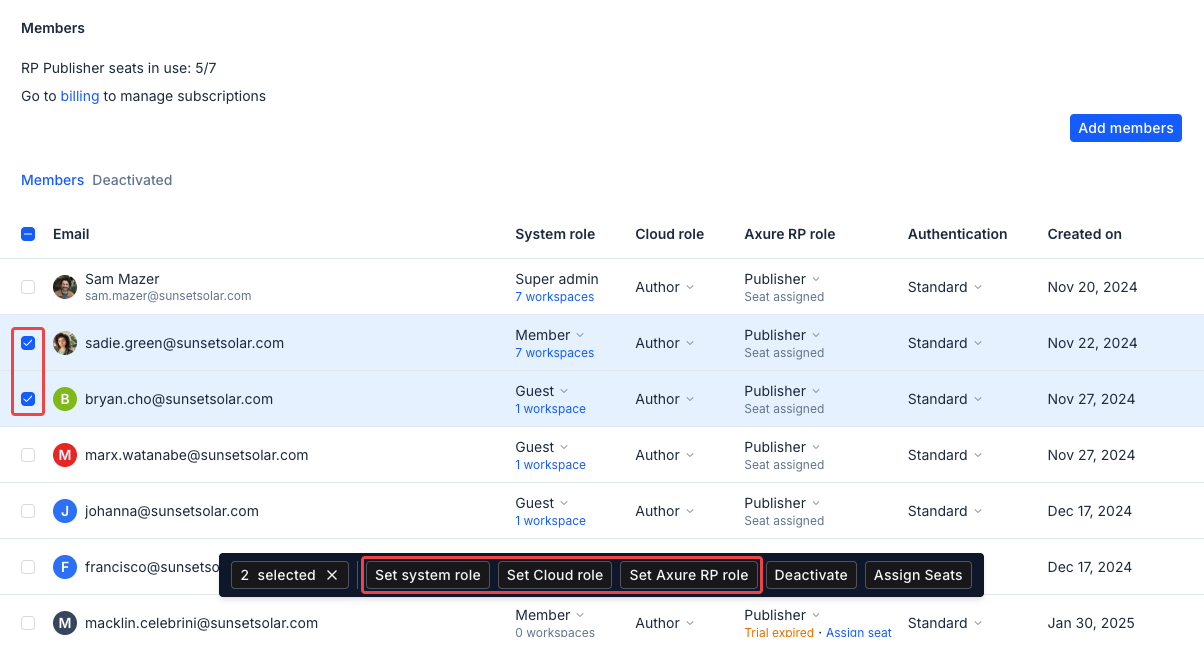Switch to the Deactivated tab
Screen dimensions: 1204x649
(x=132, y=180)
